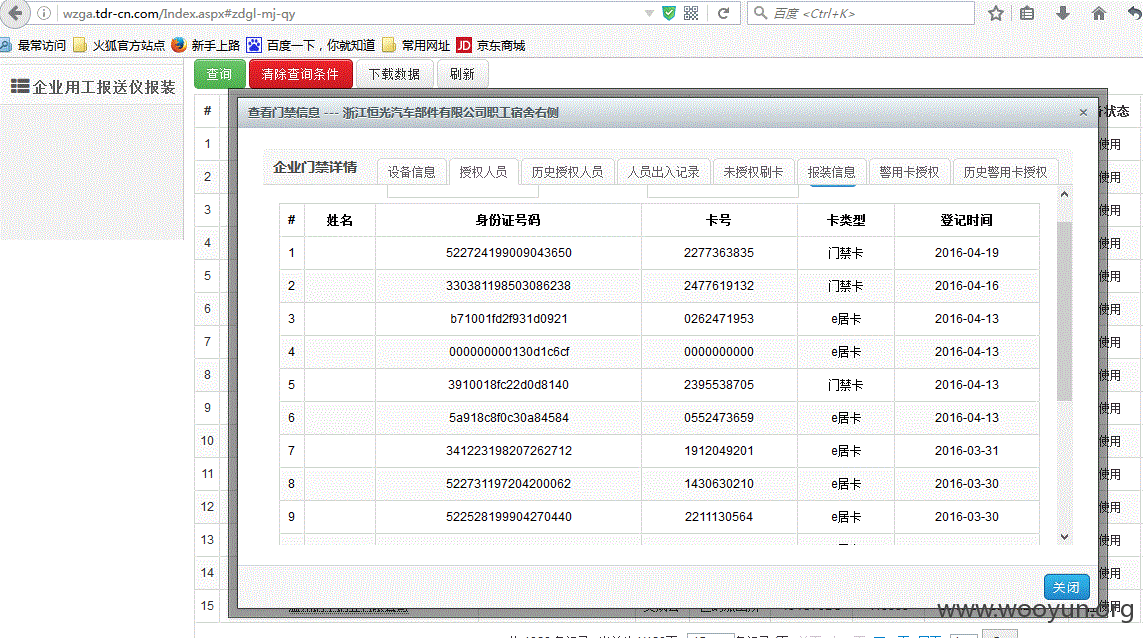
Task: Click card number 2277363835
Action: 719,253
